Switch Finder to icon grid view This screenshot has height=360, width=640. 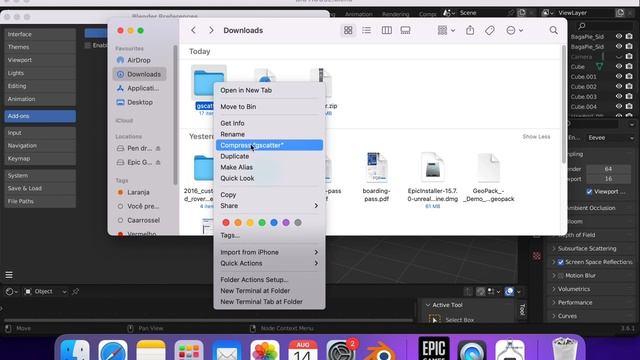tap(348, 30)
